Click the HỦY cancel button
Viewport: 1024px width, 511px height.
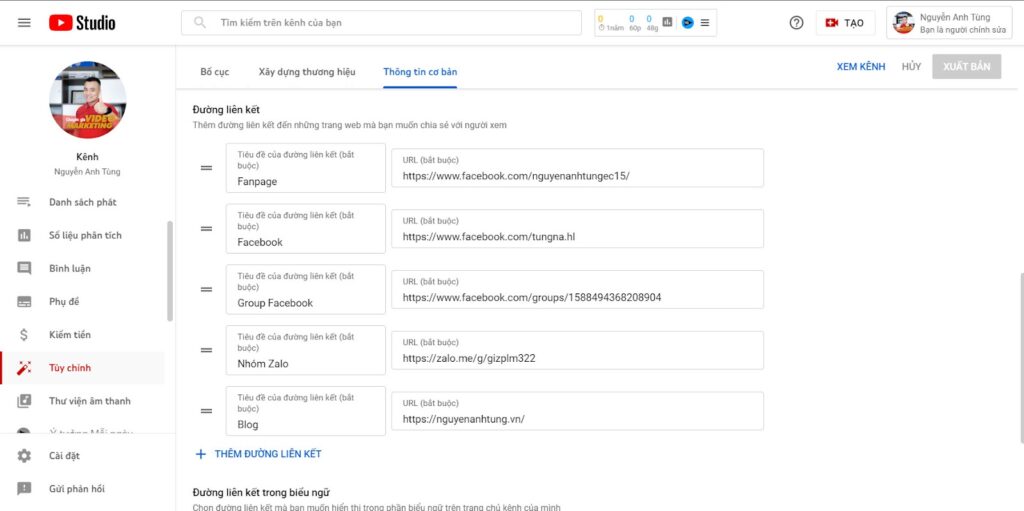(x=911, y=67)
